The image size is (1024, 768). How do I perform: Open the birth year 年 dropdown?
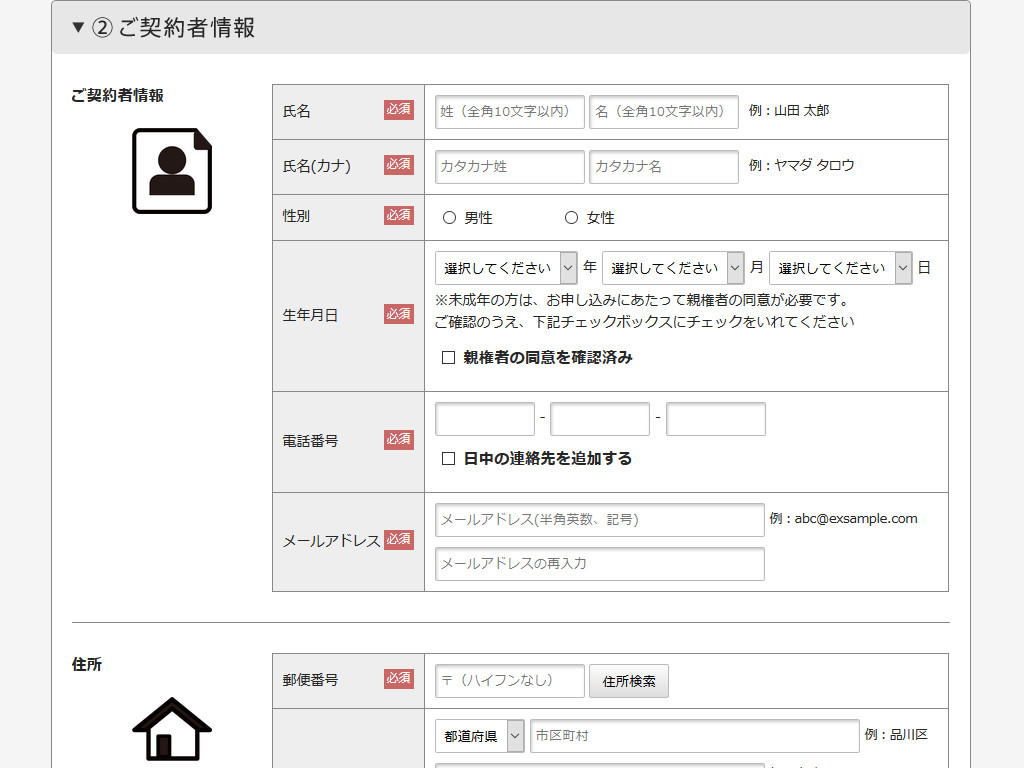tap(506, 268)
